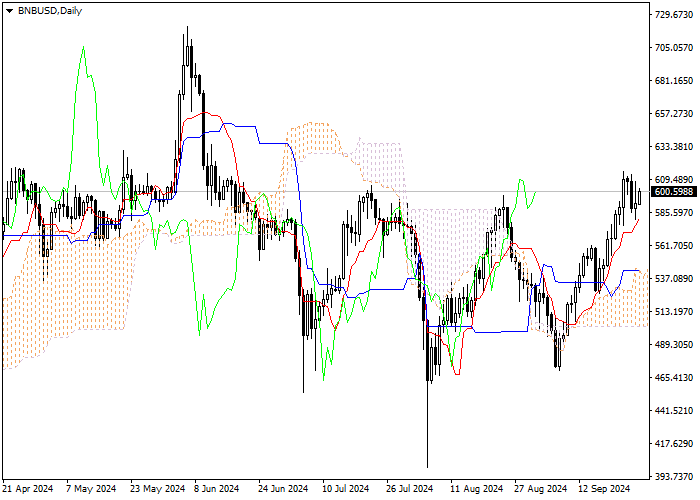Click the 393.7370 price axis label

(x=674, y=477)
